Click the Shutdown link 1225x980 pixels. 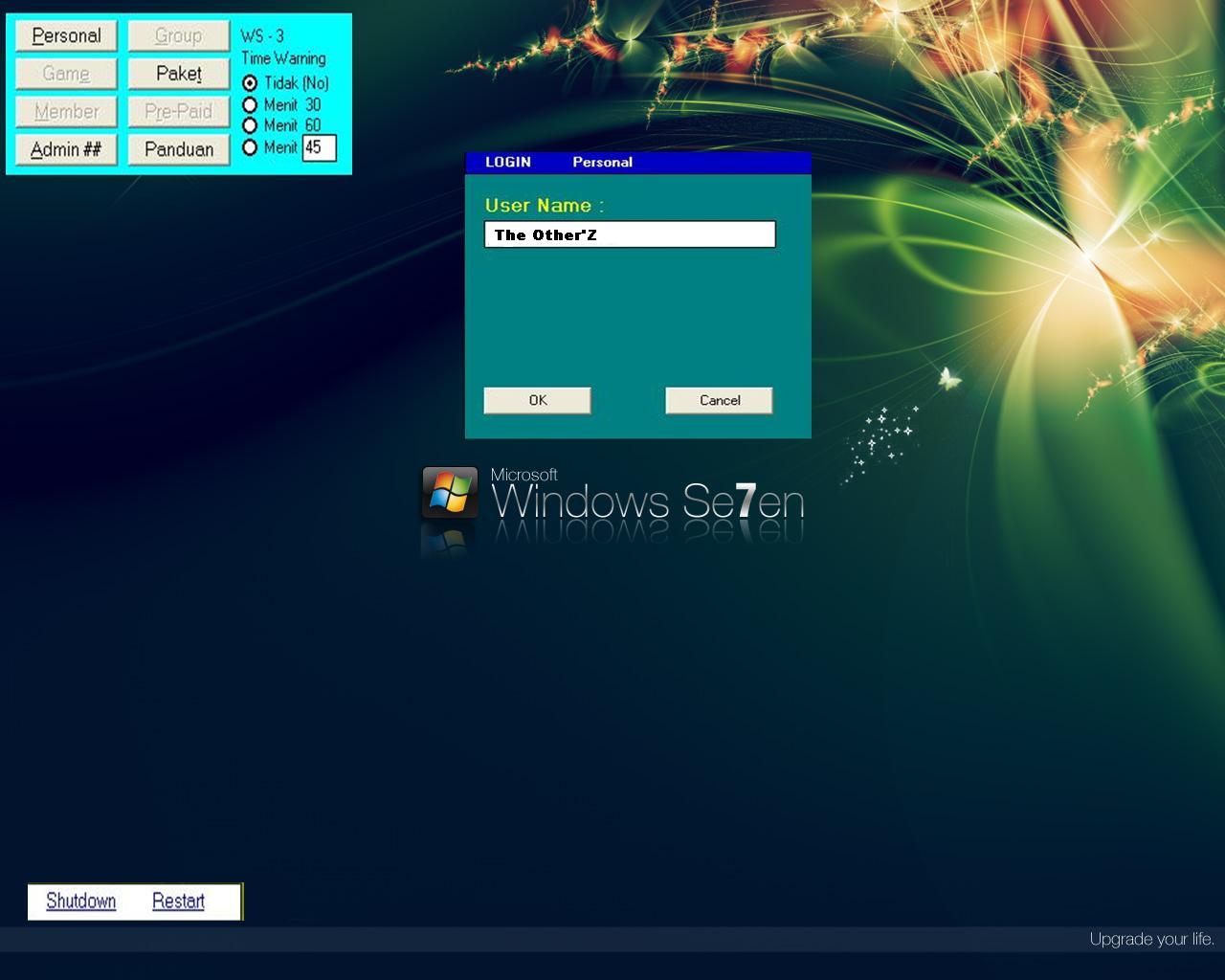[x=80, y=901]
